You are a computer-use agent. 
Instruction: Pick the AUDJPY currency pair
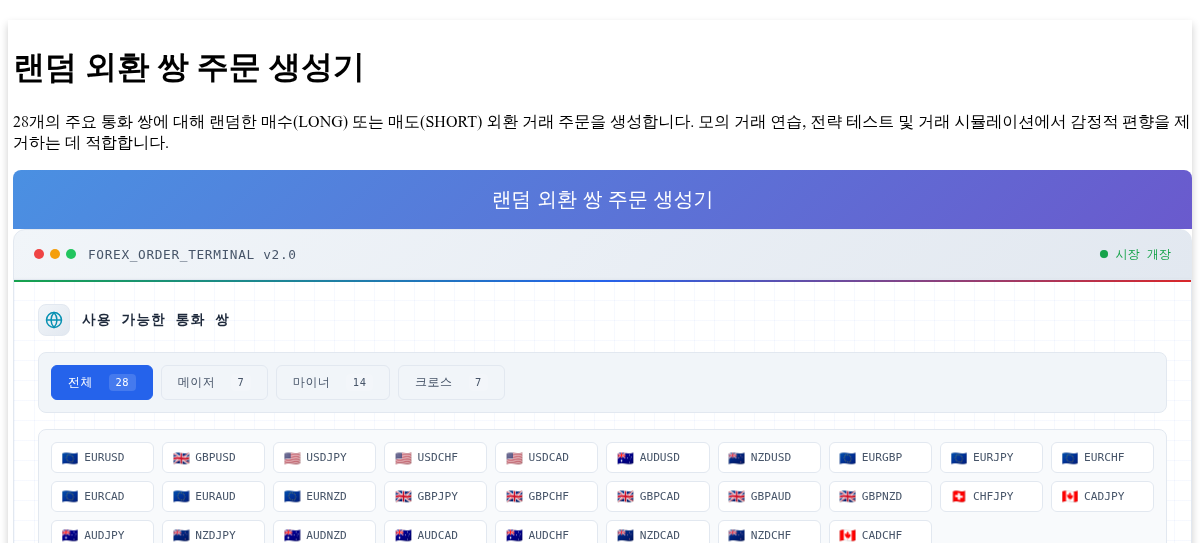click(x=102, y=532)
